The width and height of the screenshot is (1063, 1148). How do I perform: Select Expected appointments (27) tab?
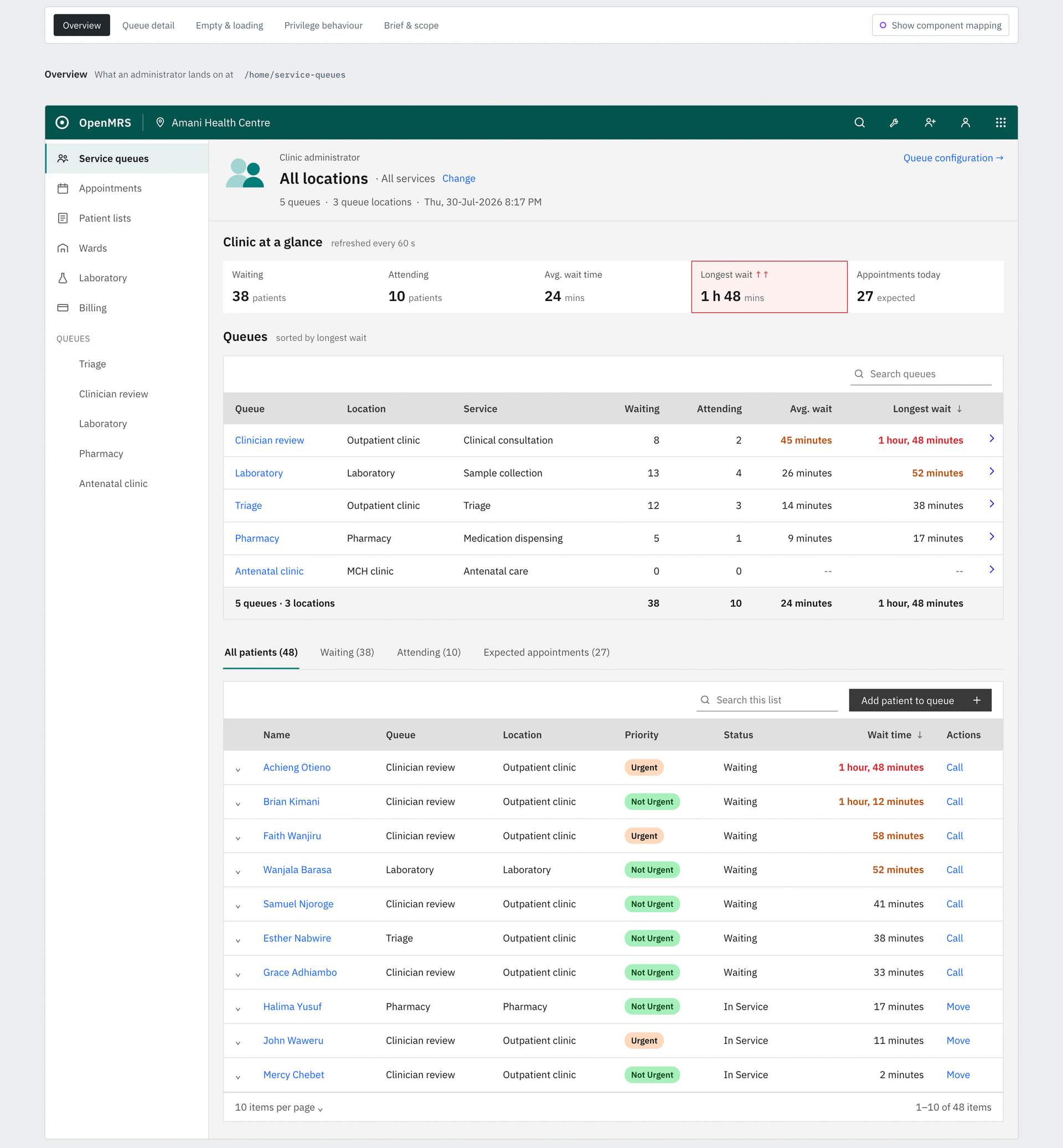pos(546,652)
